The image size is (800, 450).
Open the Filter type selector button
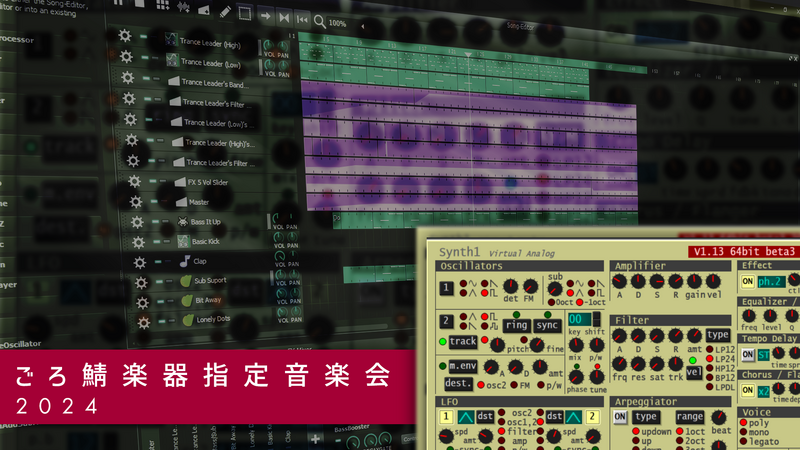point(717,335)
